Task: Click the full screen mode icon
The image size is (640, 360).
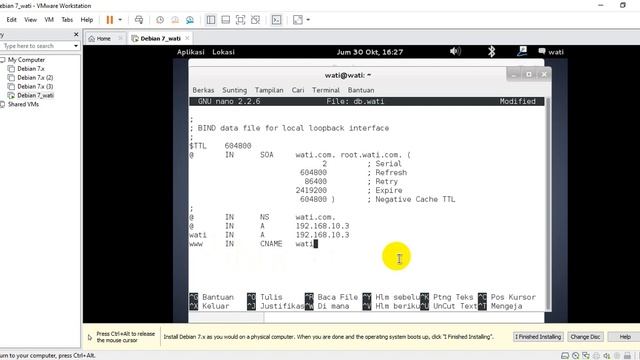Action: [240, 20]
